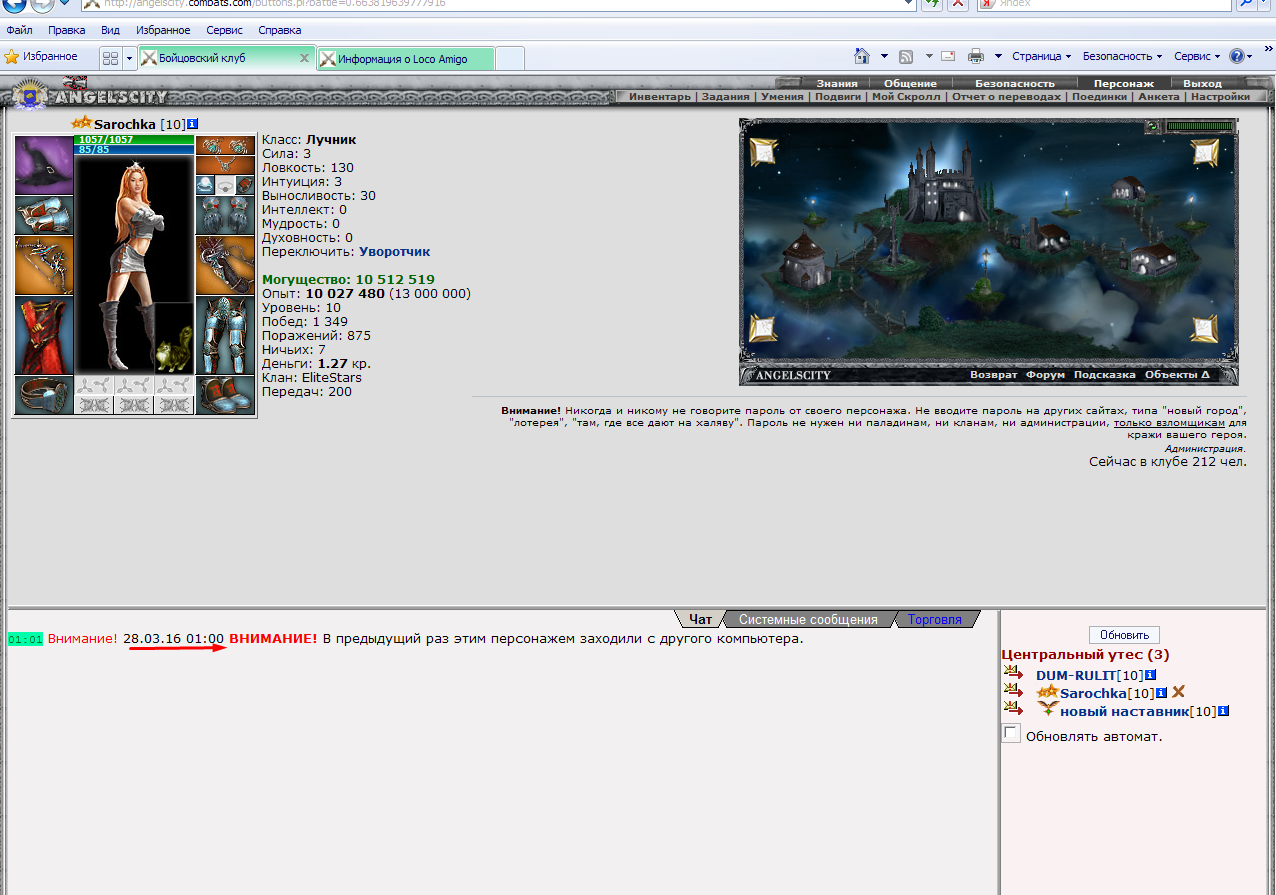Screen dimensions: 1276x895
Task: Open info icon next to Sarochka header
Action: pos(193,124)
